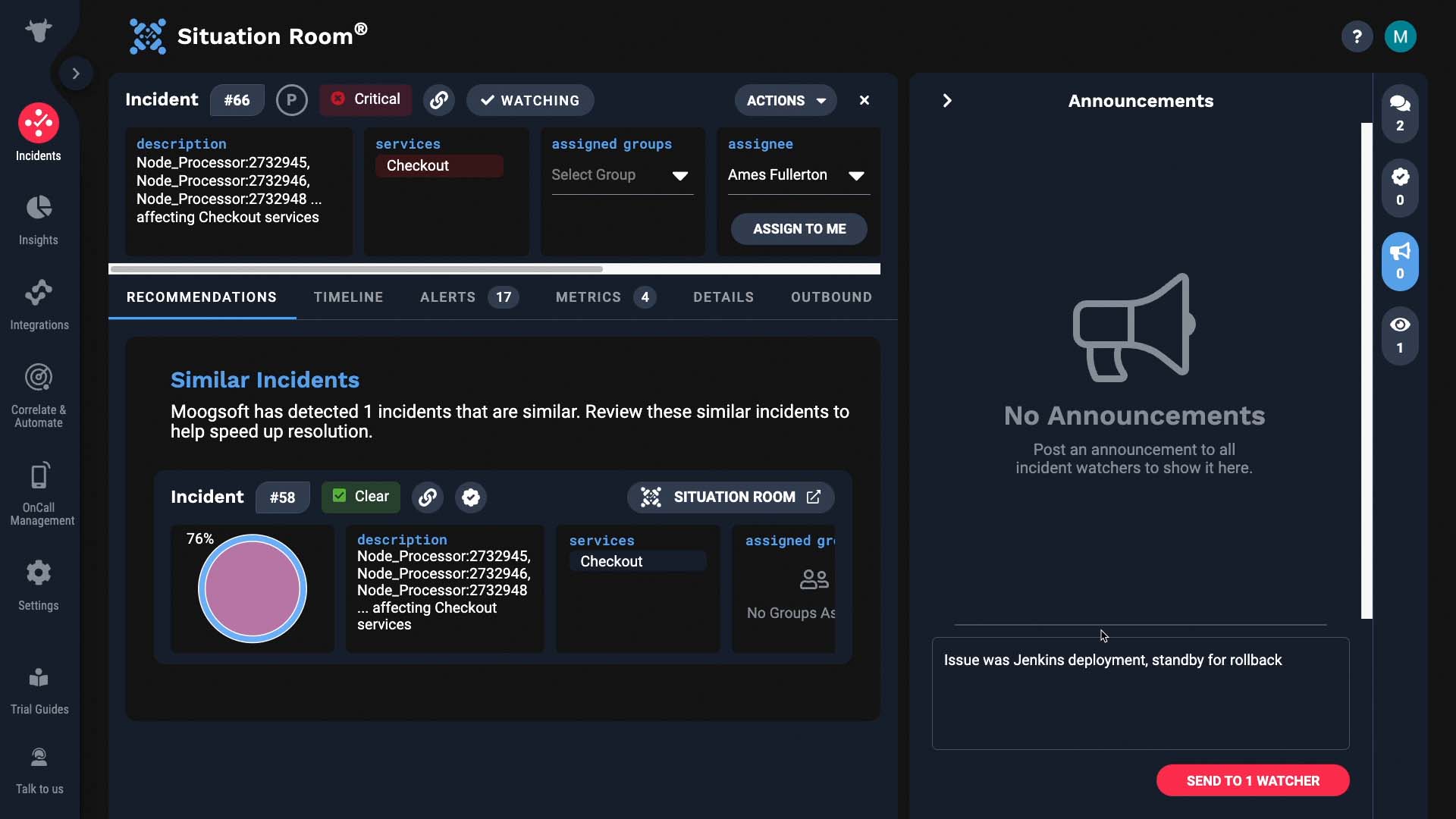Collapse the Announcements panel chevron
The width and height of the screenshot is (1456, 819).
946,101
